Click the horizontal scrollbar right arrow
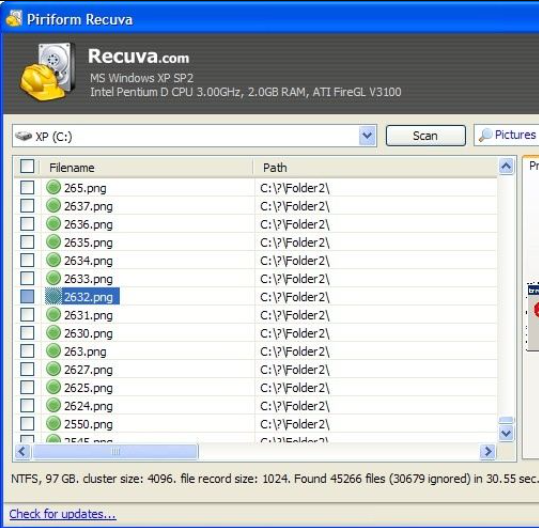The height and width of the screenshot is (528, 539). pos(487,451)
